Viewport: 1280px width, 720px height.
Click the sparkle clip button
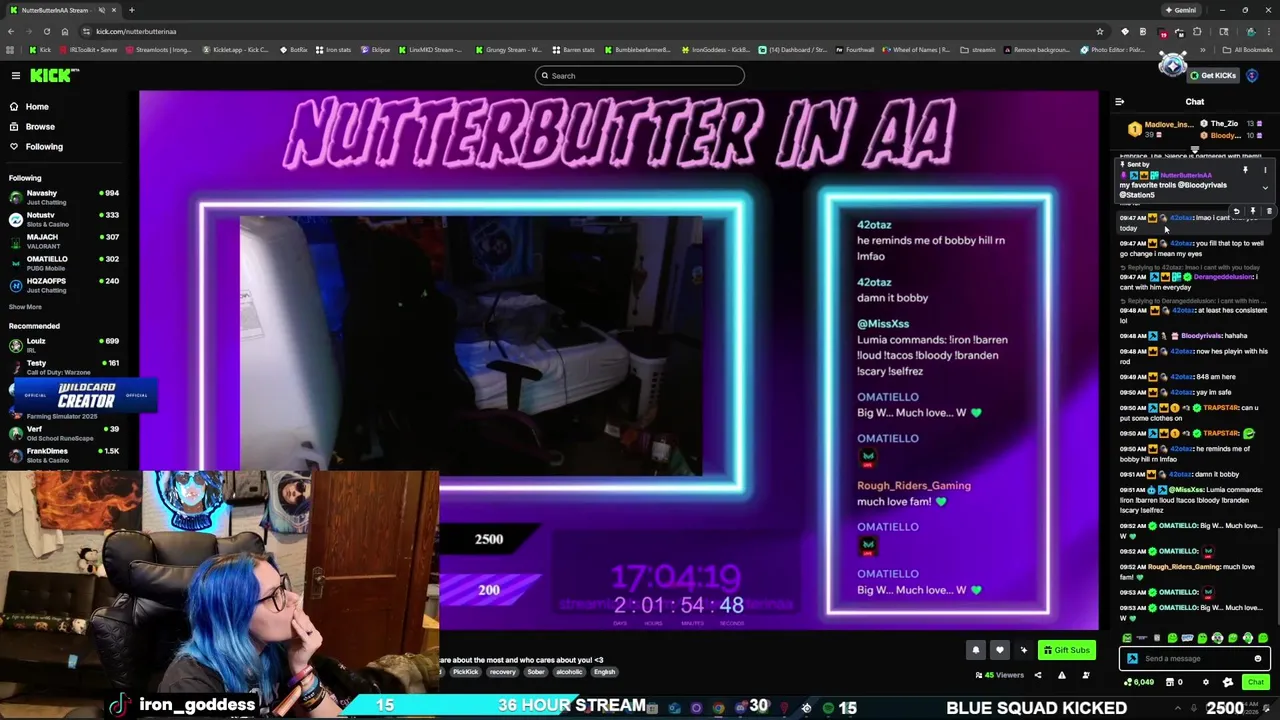[1024, 650]
